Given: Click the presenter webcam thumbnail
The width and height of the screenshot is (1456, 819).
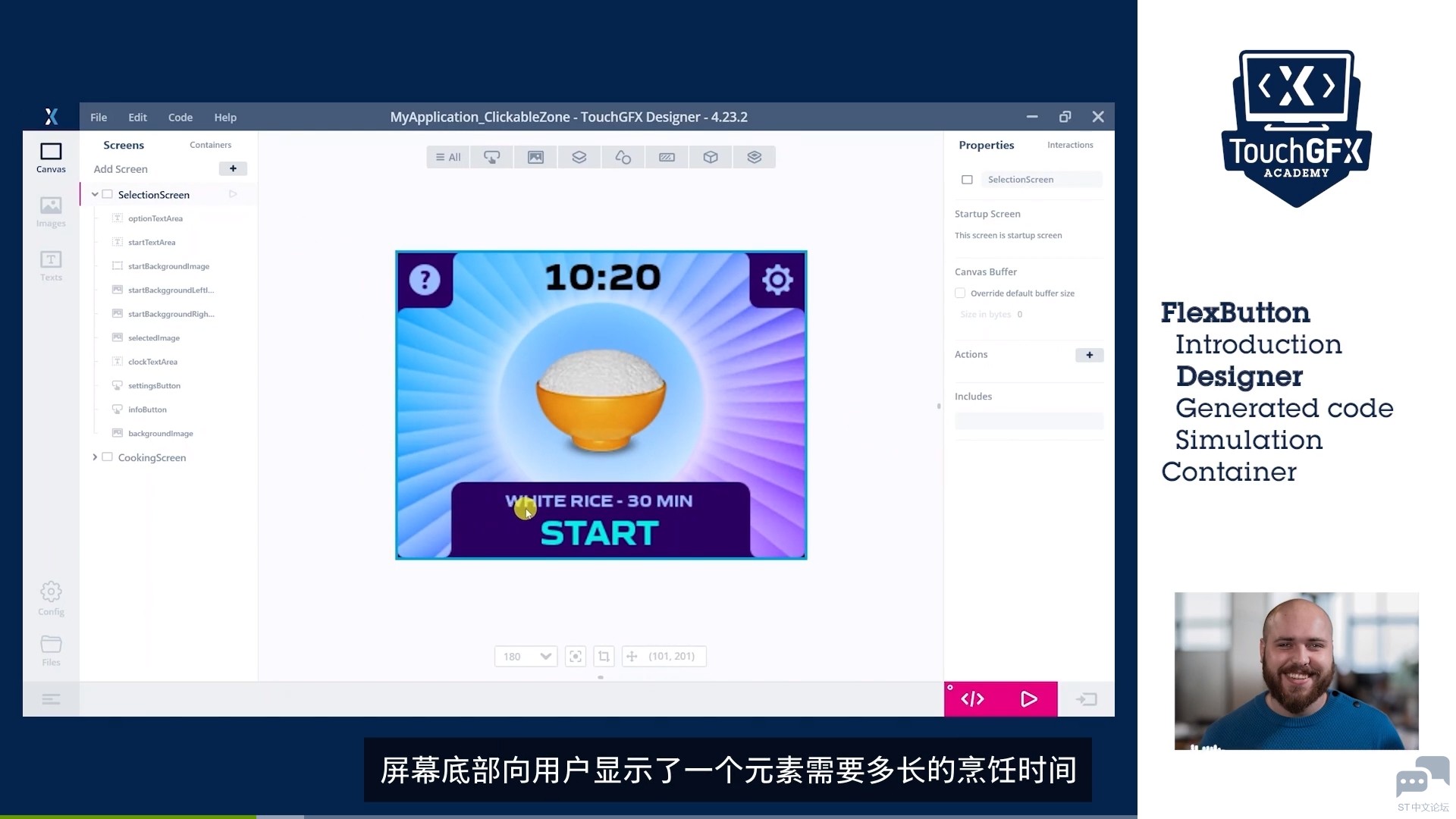Looking at the screenshot, I should point(1296,671).
